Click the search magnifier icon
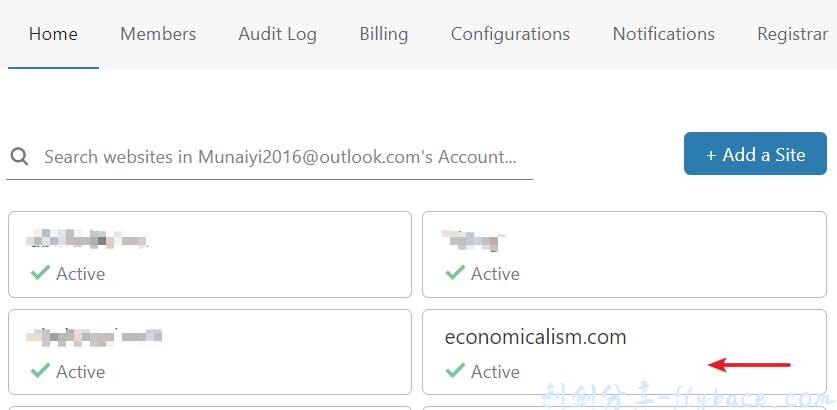Viewport: 837px width, 410px height. click(x=19, y=157)
